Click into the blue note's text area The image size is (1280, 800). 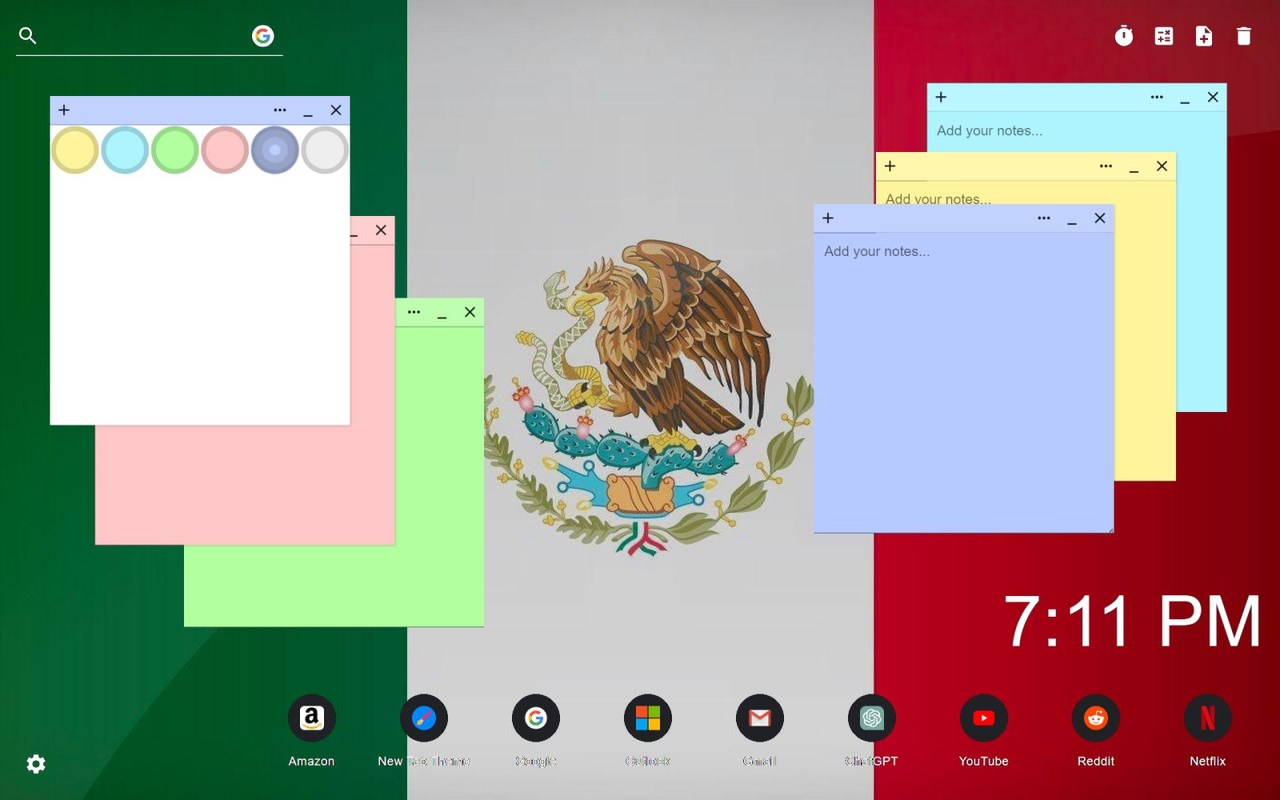click(964, 382)
